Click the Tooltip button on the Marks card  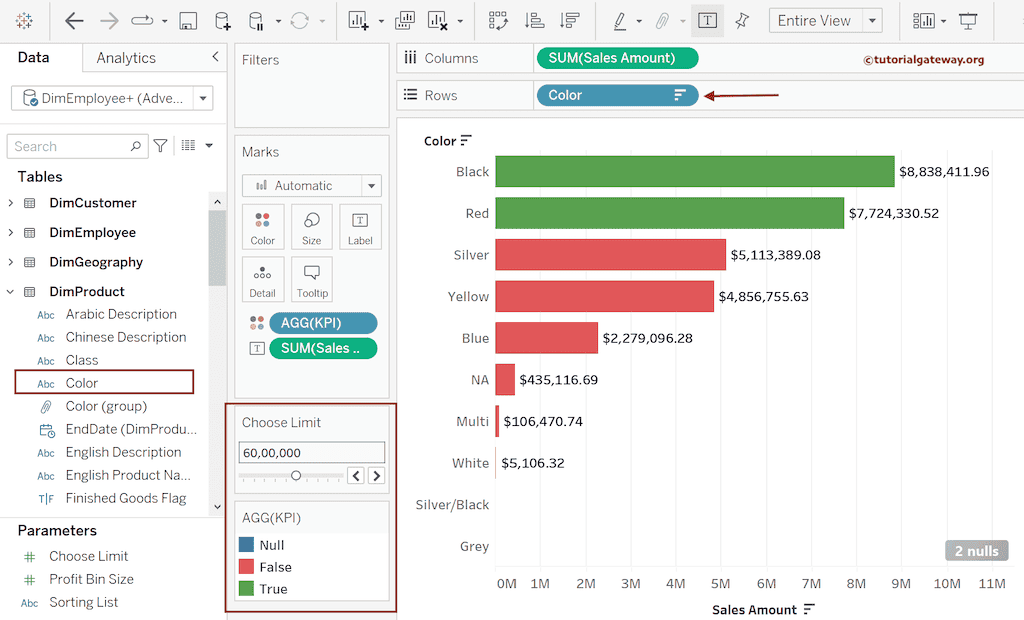311,279
